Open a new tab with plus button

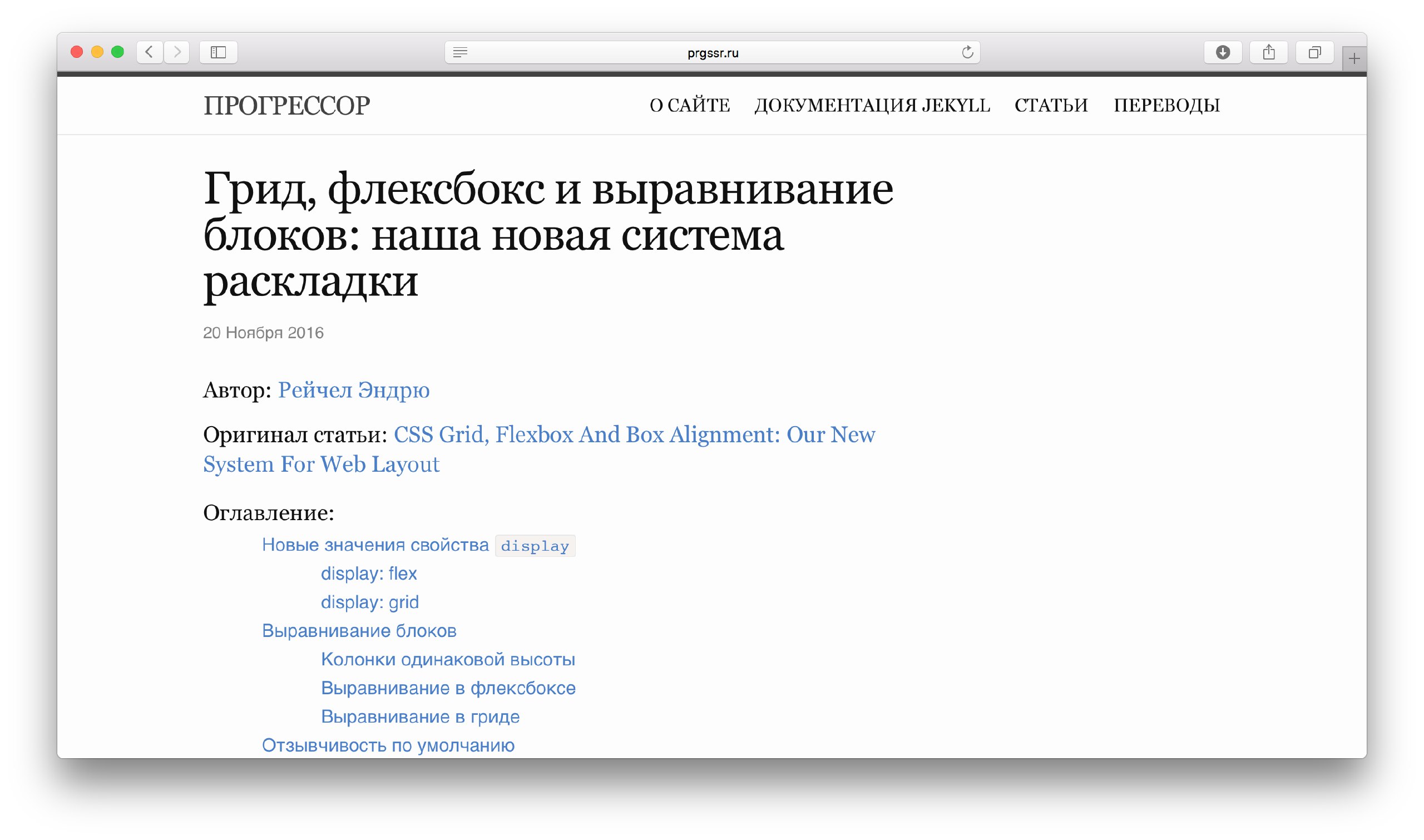click(x=1354, y=58)
